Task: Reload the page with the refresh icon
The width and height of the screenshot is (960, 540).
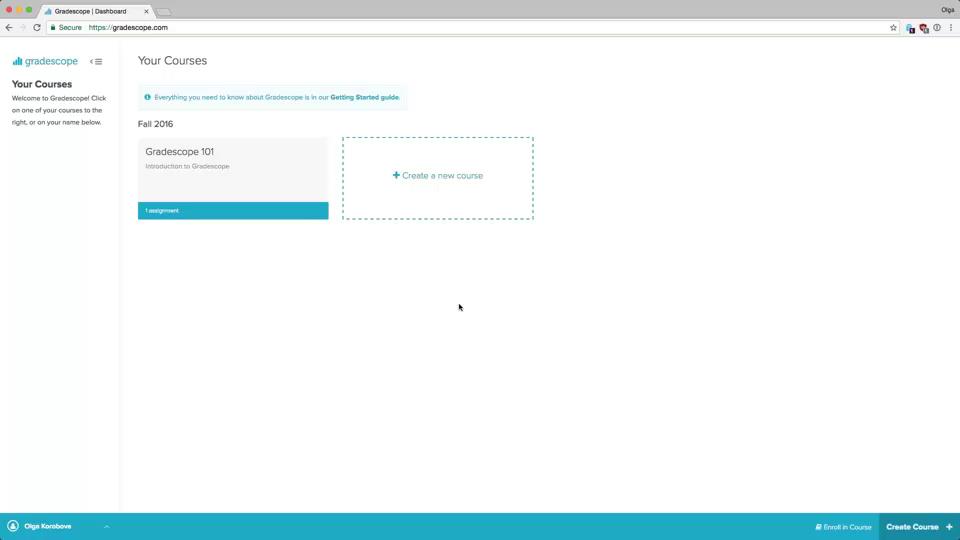Action: [x=37, y=28]
